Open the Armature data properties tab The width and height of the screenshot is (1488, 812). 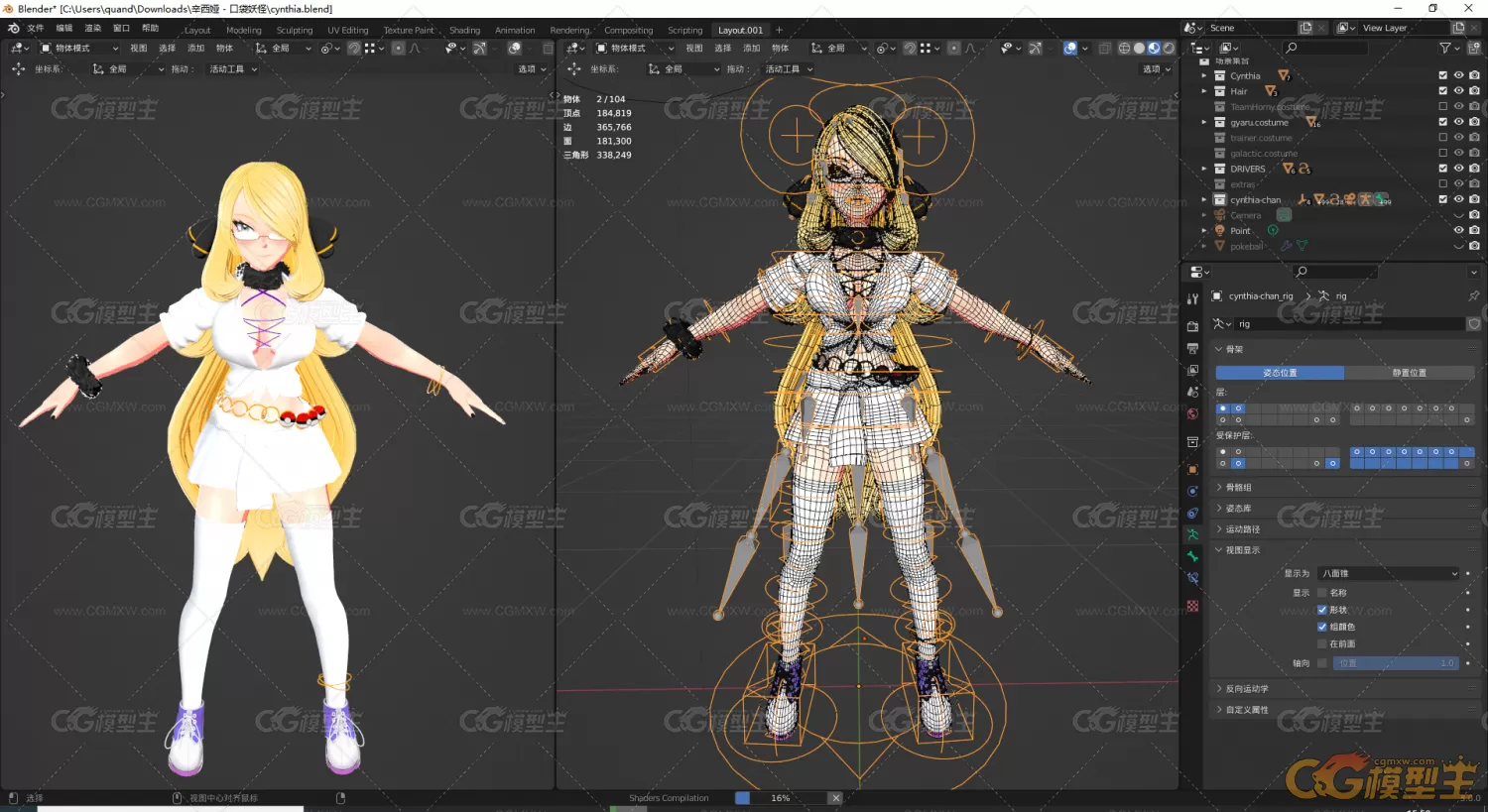[x=1192, y=534]
